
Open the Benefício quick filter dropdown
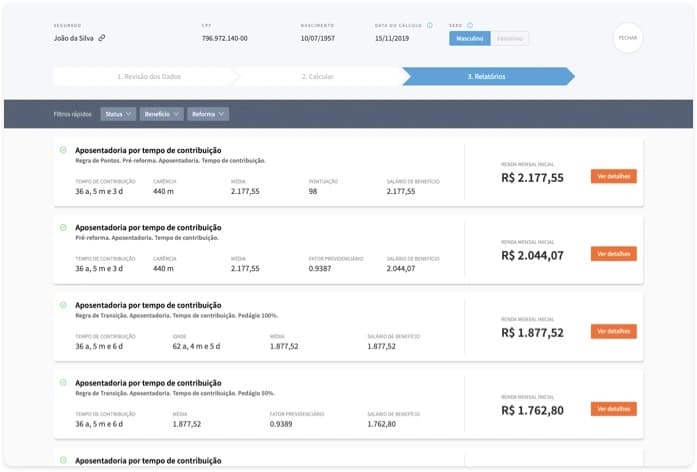(x=161, y=114)
